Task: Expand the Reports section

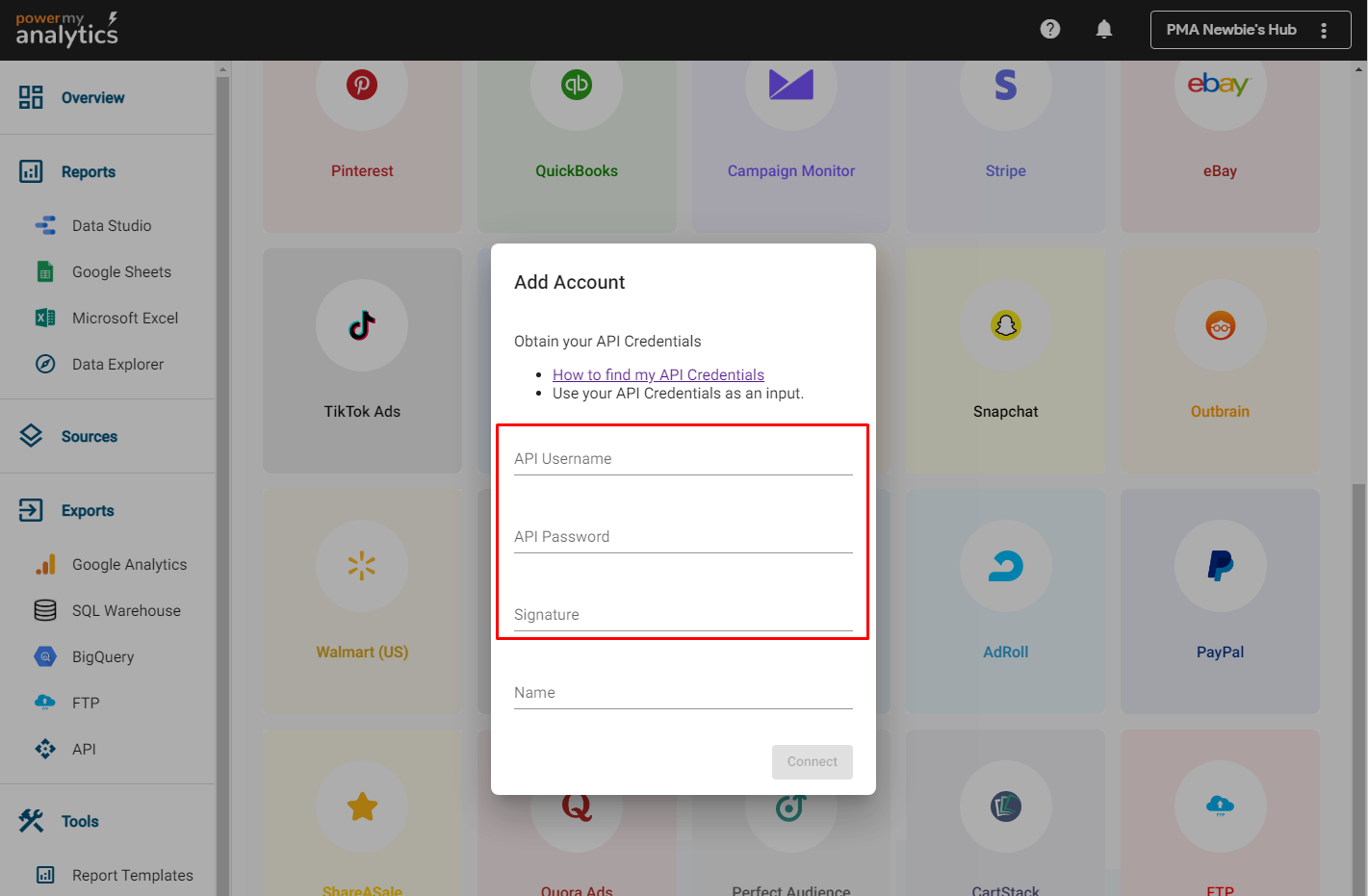Action: click(88, 171)
